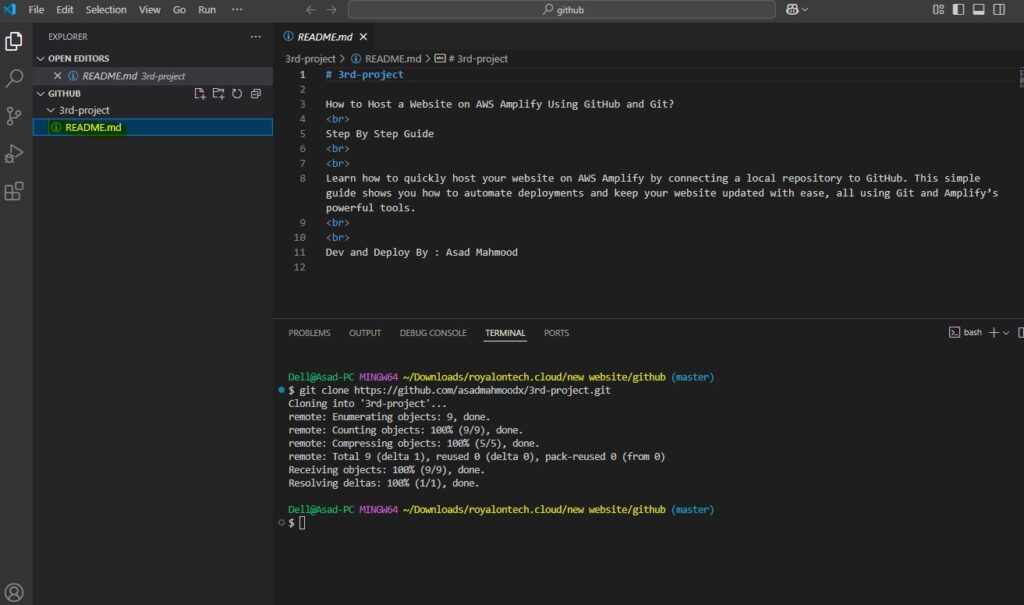Click the VS Code logo icon
Viewport: 1024px width, 605px height.
pos(10,9)
